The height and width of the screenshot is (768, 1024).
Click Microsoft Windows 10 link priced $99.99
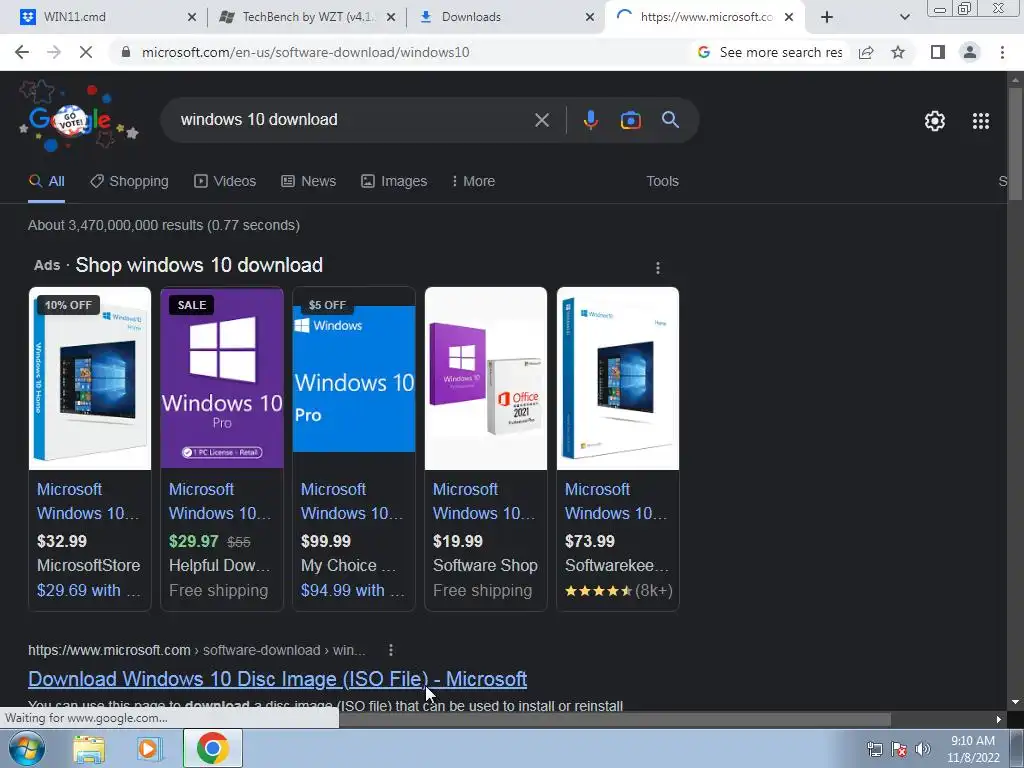click(x=351, y=501)
